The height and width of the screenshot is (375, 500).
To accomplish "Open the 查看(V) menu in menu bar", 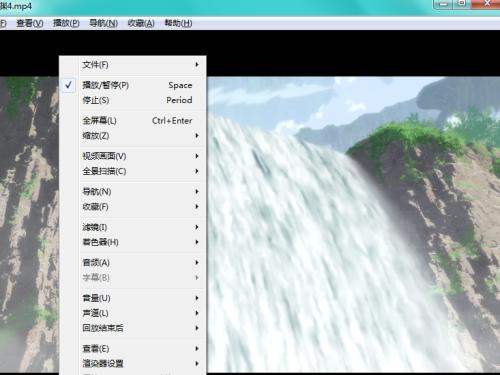I will (30, 23).
